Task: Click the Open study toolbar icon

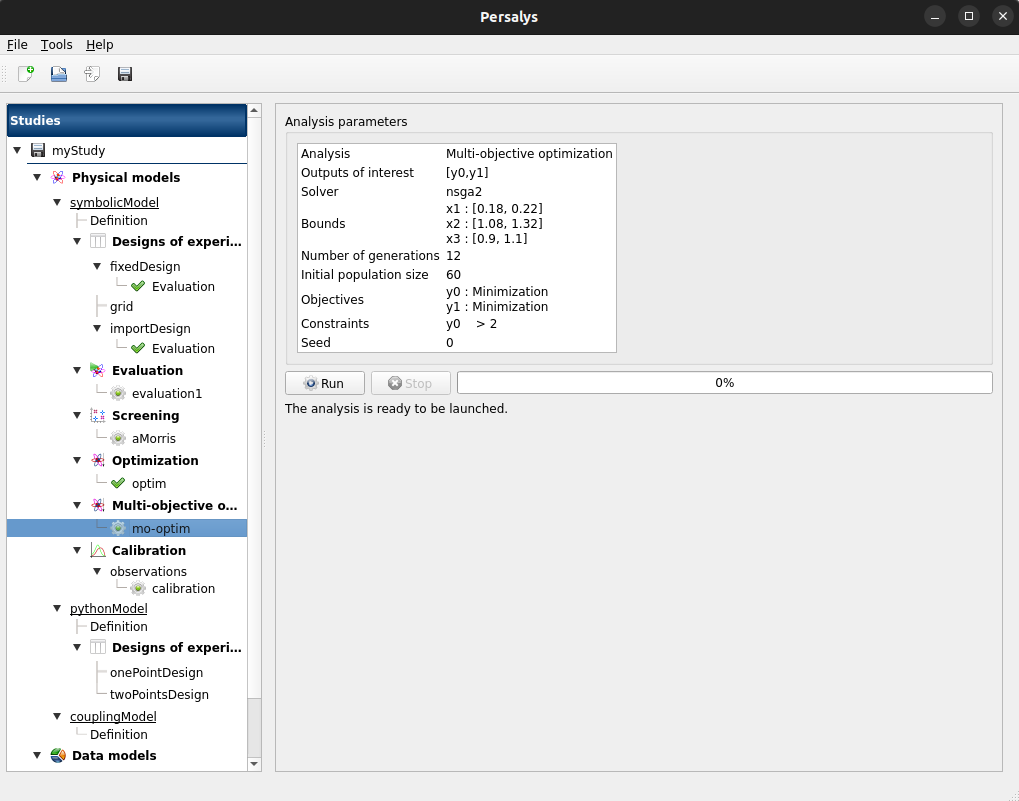Action: 59,74
